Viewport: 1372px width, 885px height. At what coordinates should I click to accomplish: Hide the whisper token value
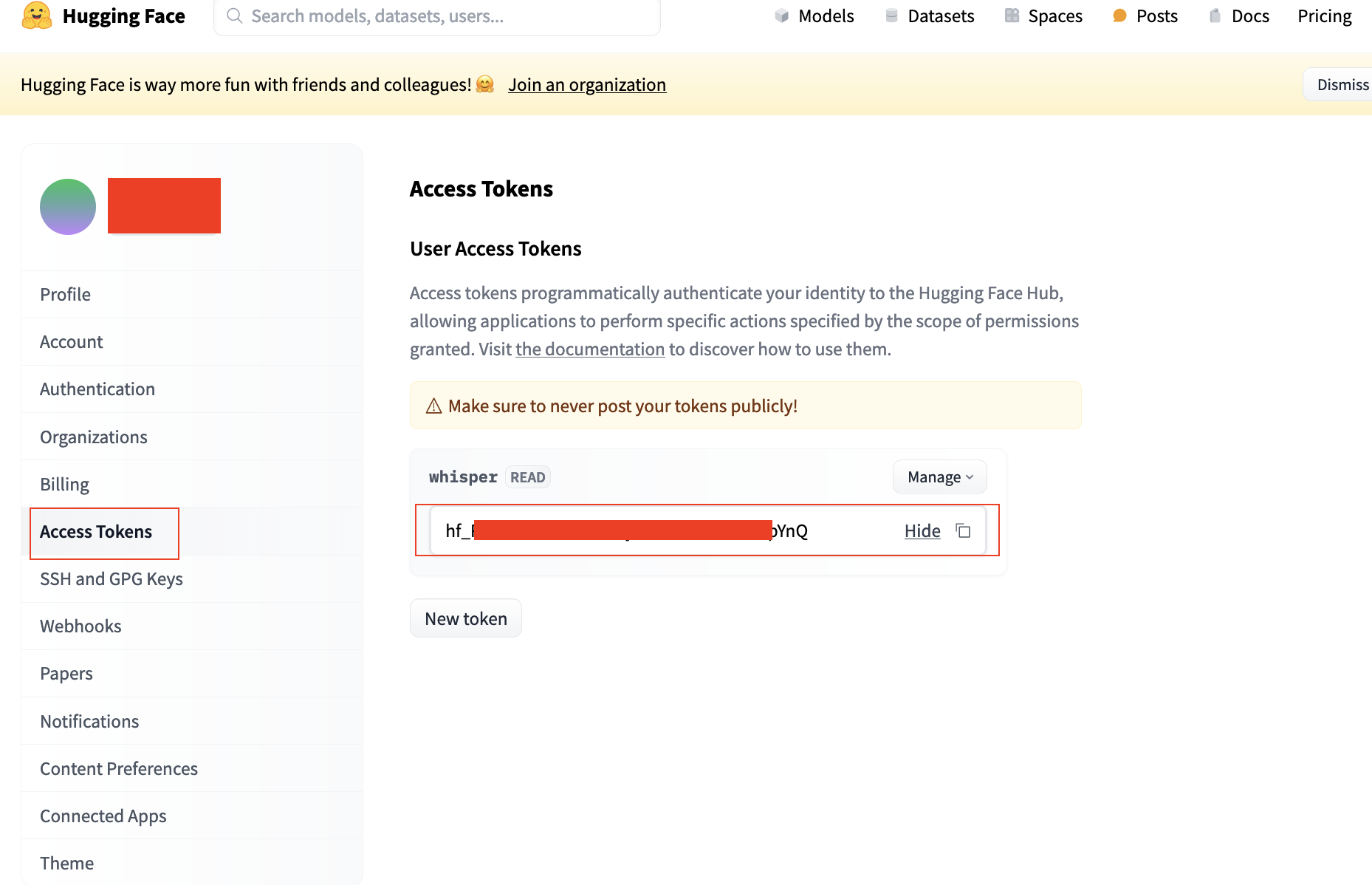tap(922, 530)
